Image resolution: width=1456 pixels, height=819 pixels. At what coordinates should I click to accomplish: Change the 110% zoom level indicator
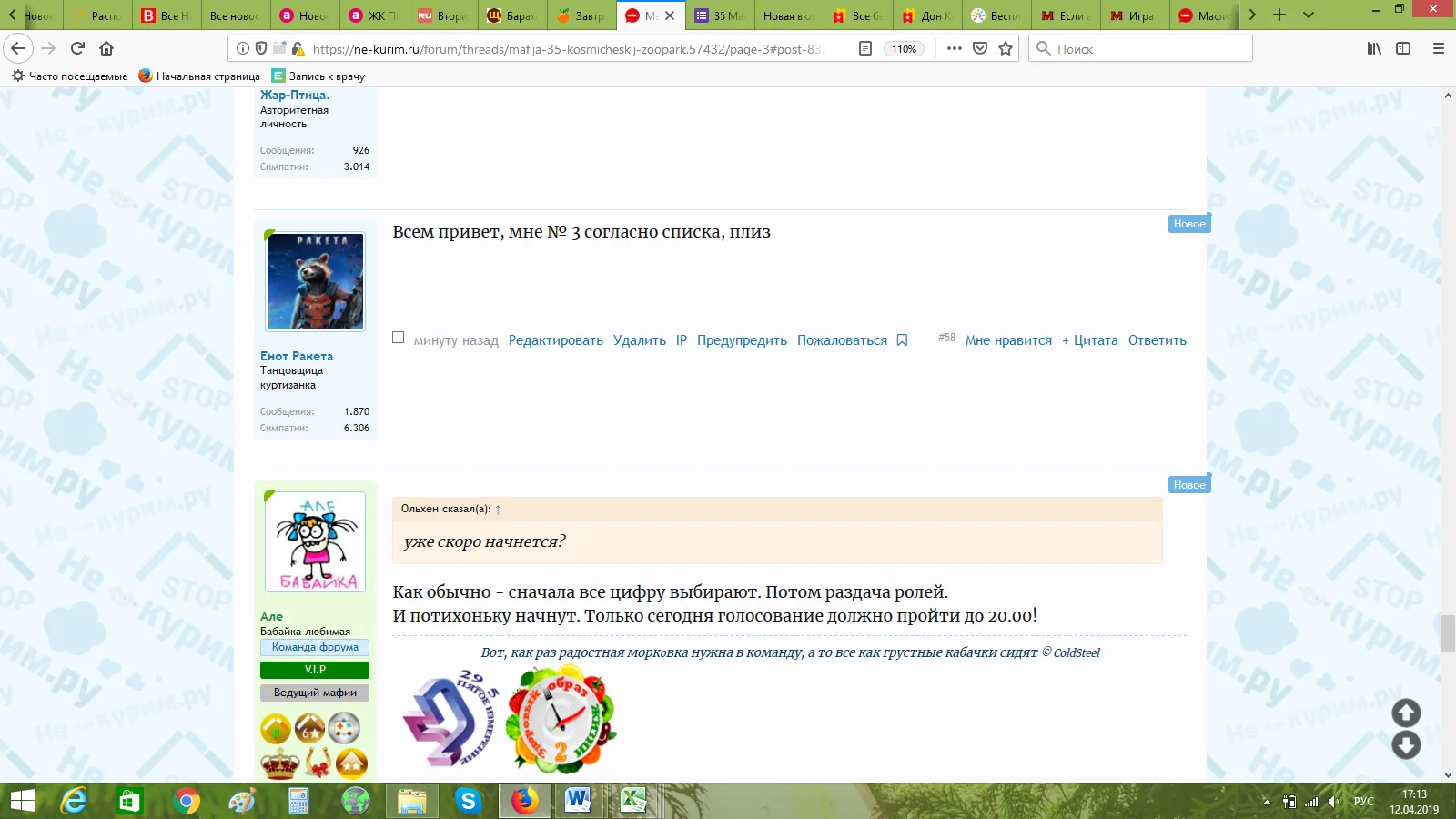pyautogui.click(x=904, y=49)
